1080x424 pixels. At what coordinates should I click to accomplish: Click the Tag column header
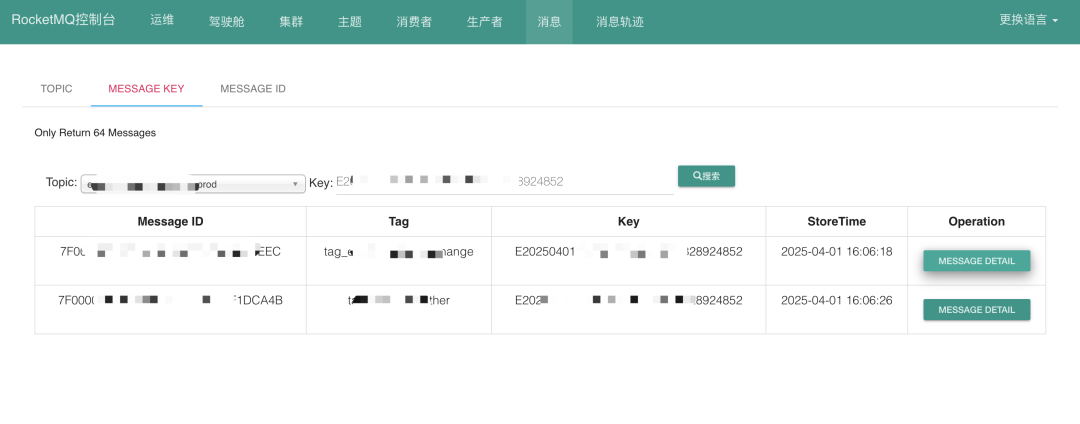pyautogui.click(x=399, y=222)
